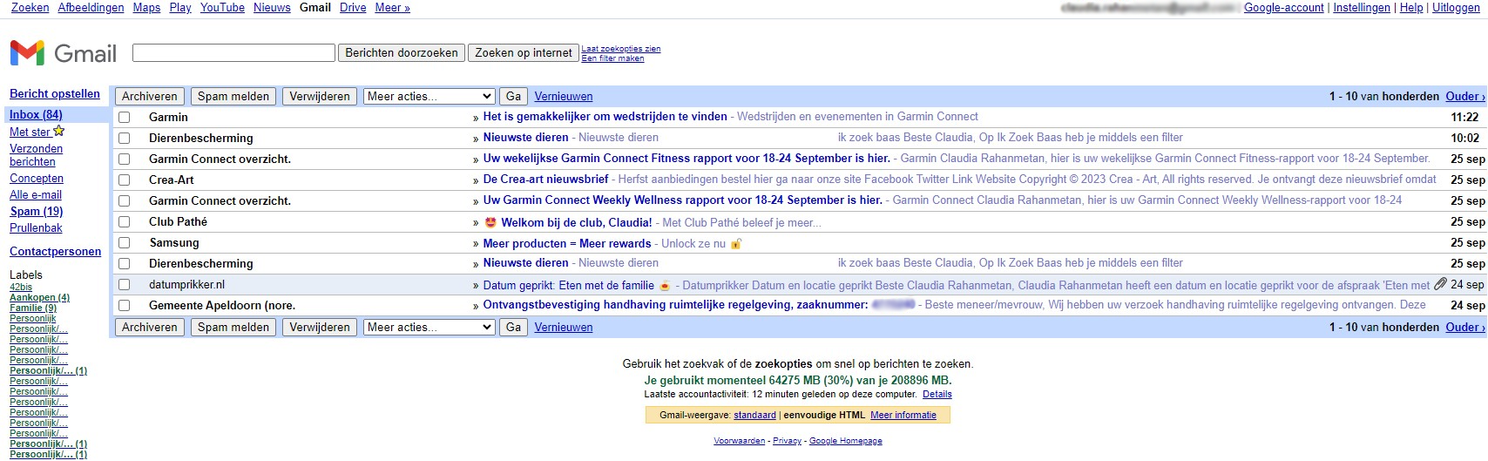Go to older messages via top Ouder link

1465,97
